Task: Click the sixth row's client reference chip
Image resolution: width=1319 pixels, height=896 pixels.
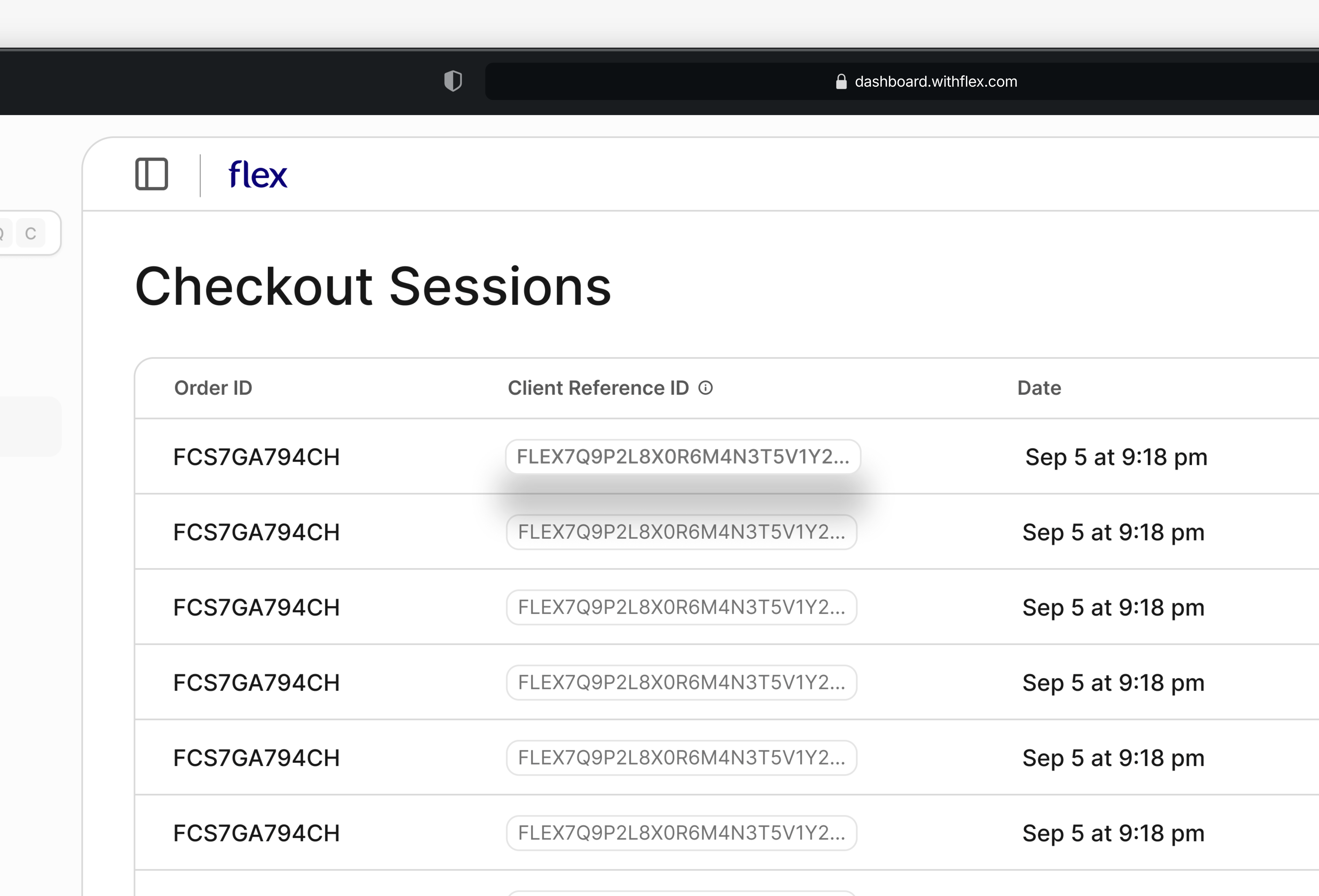Action: click(x=682, y=833)
